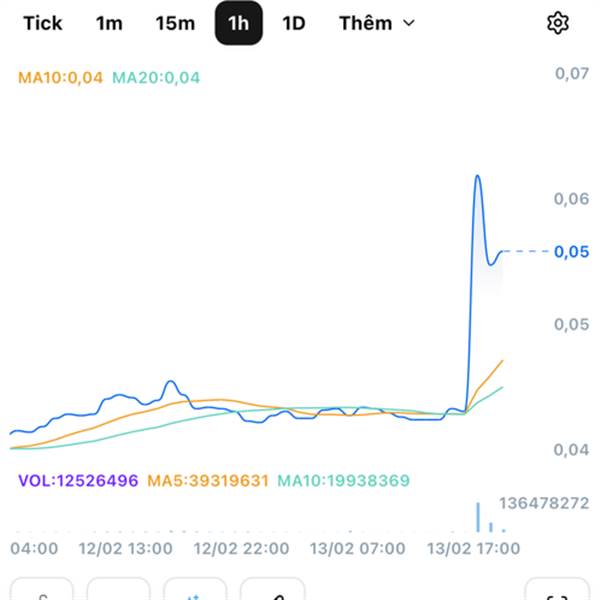Click the MA5:39319631 volume indicator
Viewport: 600px width, 600px height.
(208, 481)
